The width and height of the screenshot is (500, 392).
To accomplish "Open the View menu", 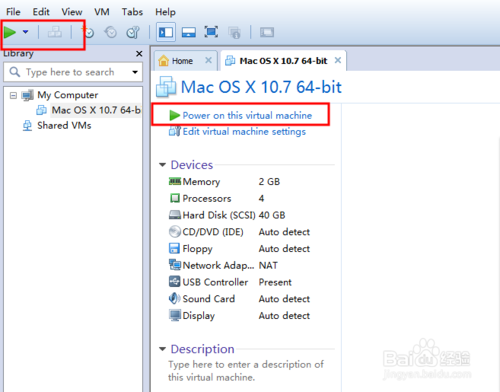I will [72, 12].
